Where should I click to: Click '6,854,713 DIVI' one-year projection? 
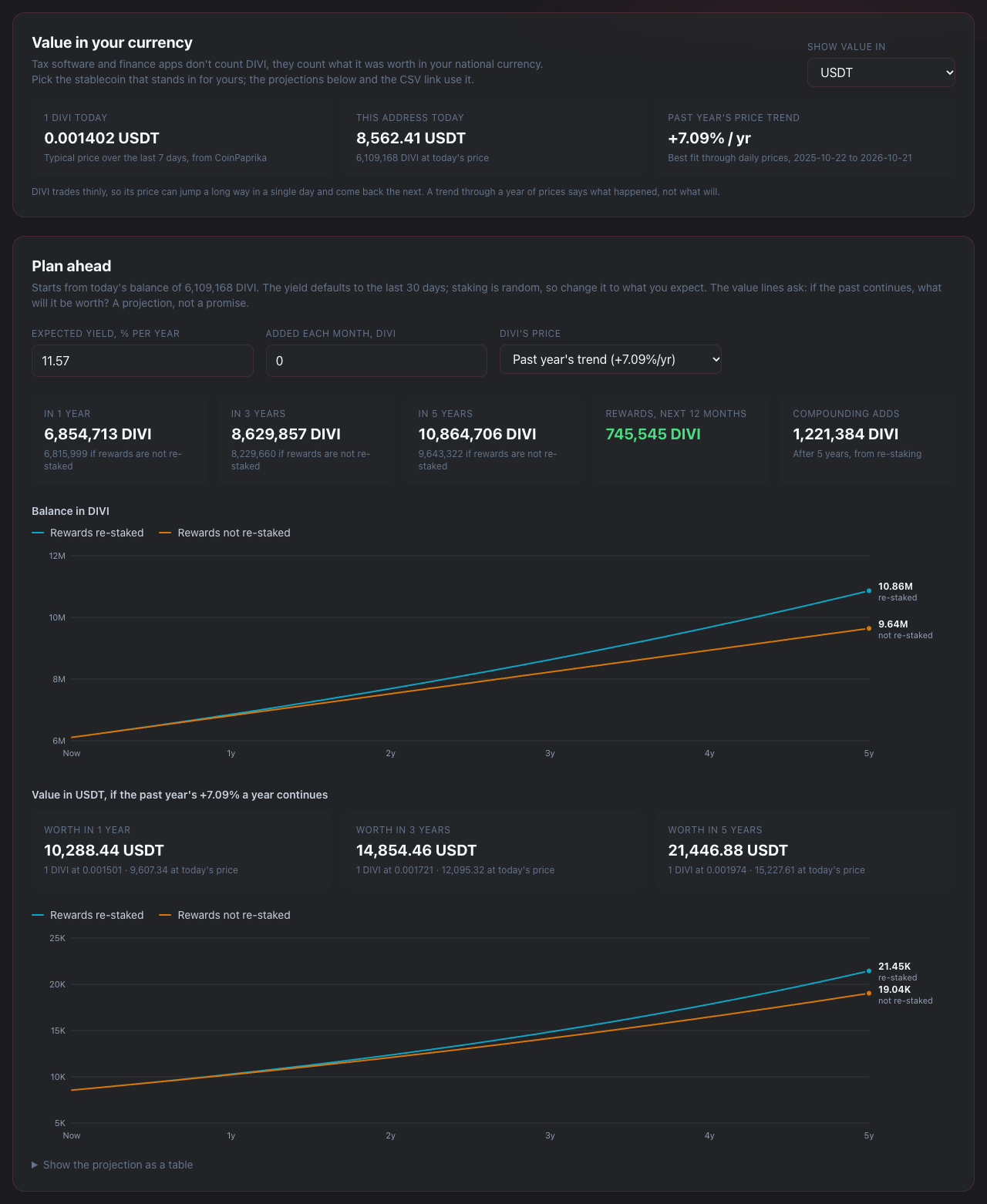(98, 434)
